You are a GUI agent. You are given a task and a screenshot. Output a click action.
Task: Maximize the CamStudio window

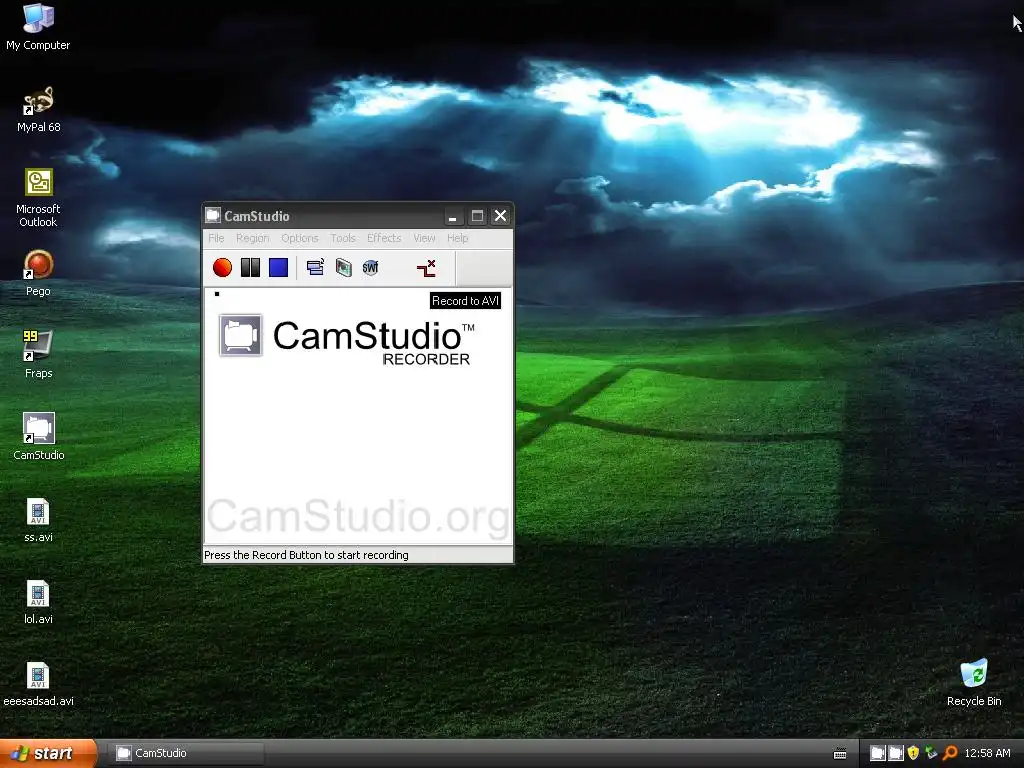pos(477,216)
